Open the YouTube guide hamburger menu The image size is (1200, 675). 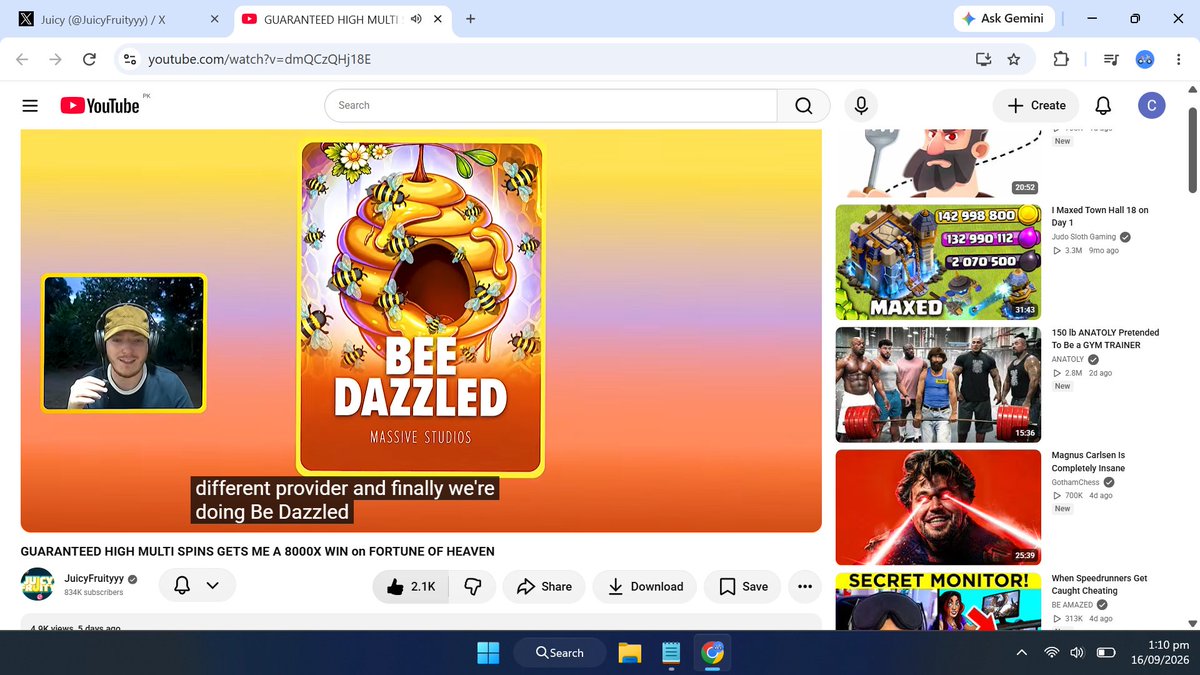(x=30, y=105)
